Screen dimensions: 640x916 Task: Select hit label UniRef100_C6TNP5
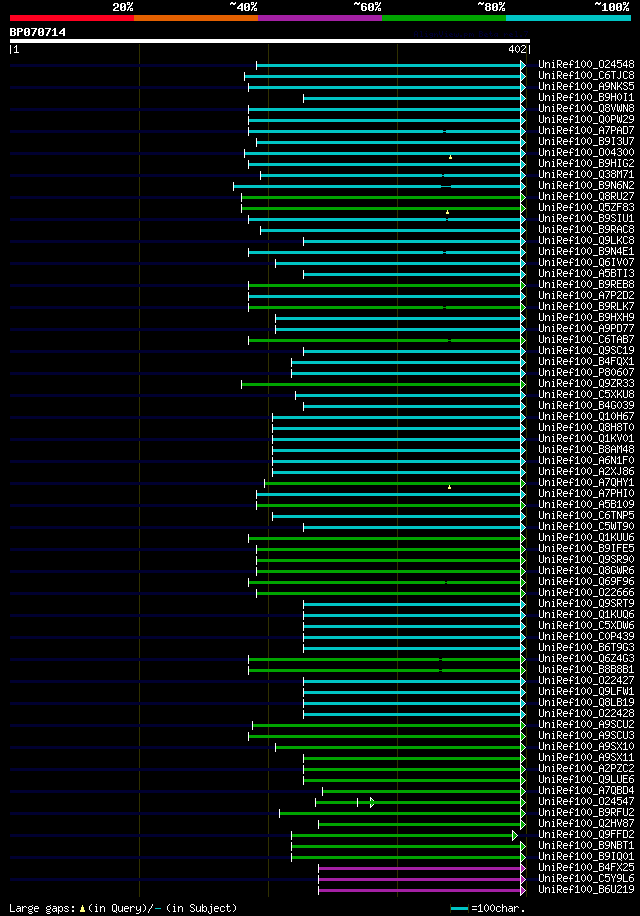(586, 516)
